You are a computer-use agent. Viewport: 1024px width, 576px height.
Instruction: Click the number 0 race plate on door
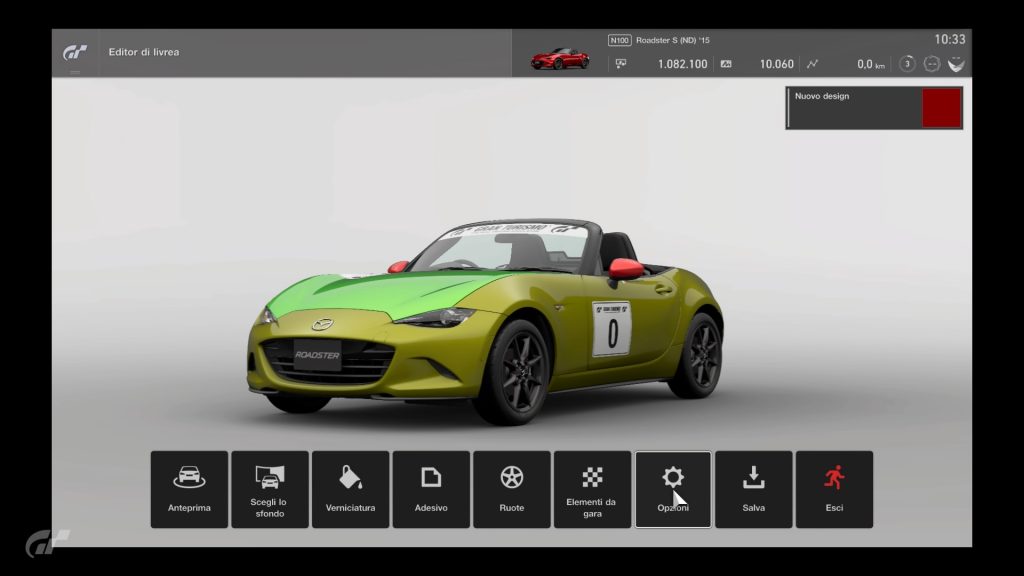point(612,329)
